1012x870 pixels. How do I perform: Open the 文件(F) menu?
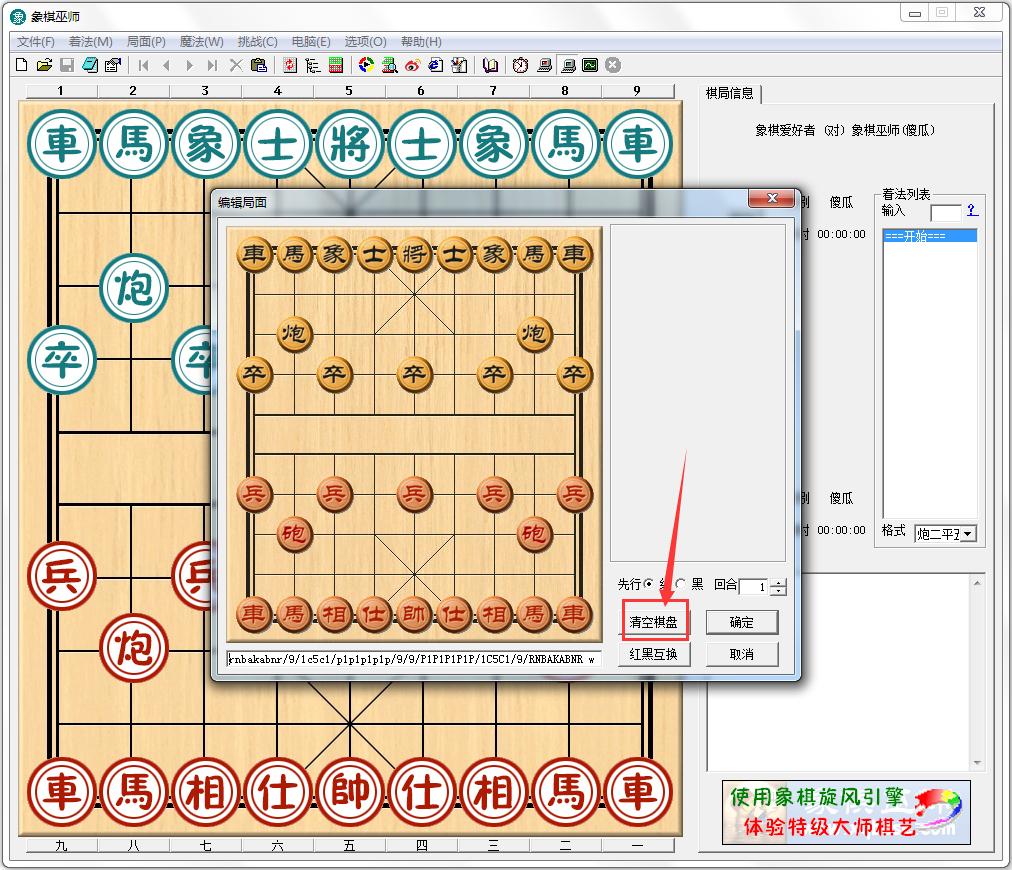35,42
